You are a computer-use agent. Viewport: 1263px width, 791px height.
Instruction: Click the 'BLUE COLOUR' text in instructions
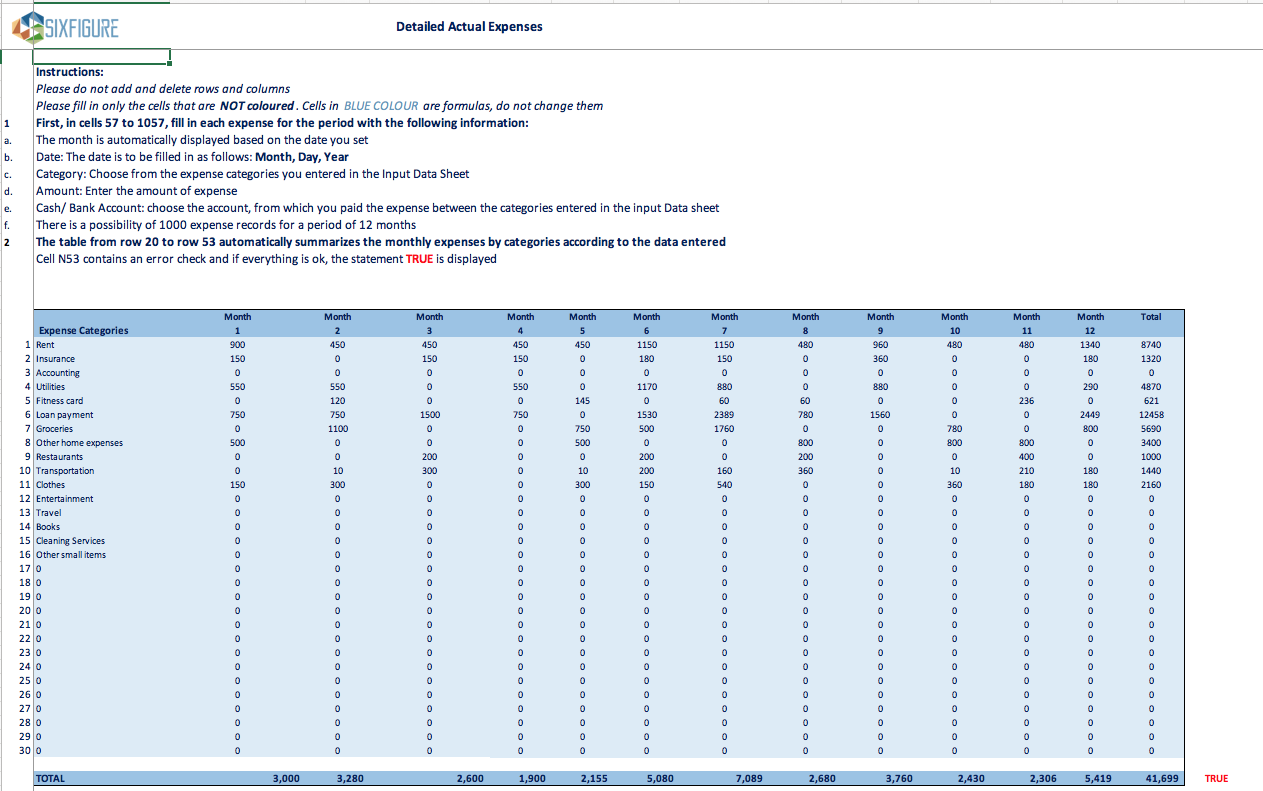381,106
